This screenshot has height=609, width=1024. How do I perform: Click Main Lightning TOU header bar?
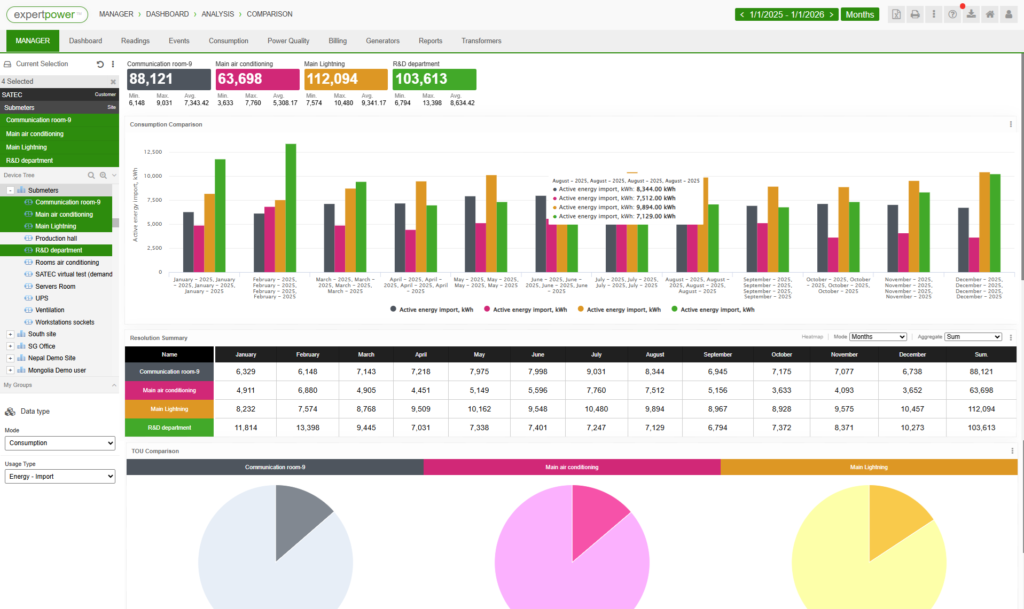(869, 467)
